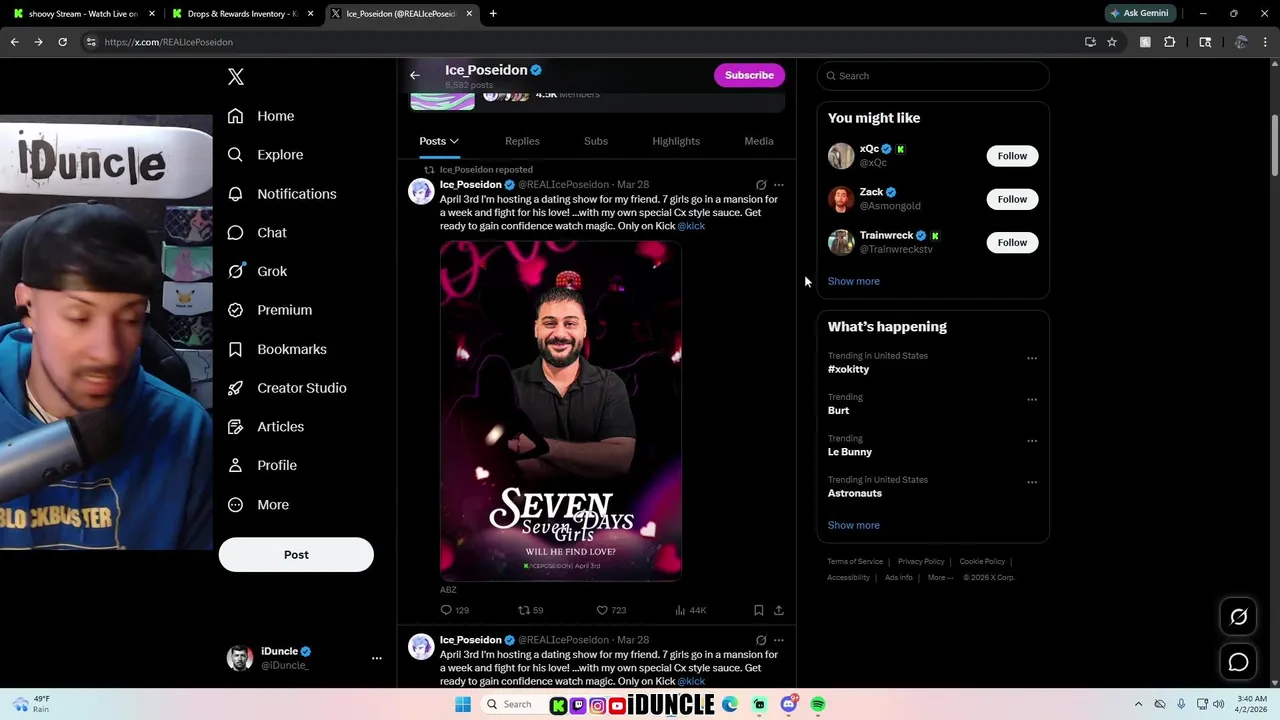The image size is (1280, 720).
Task: Close the Ice_Poseidon browser tab
Action: click(469, 14)
